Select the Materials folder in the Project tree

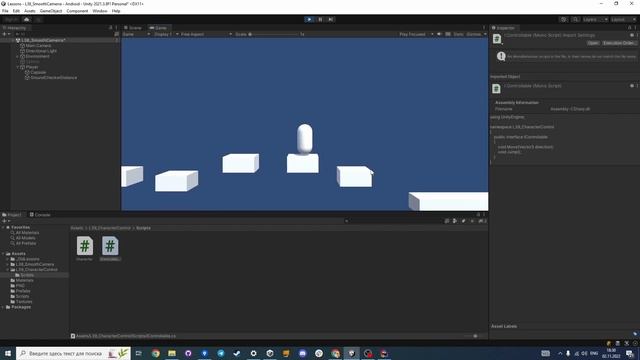[24, 280]
